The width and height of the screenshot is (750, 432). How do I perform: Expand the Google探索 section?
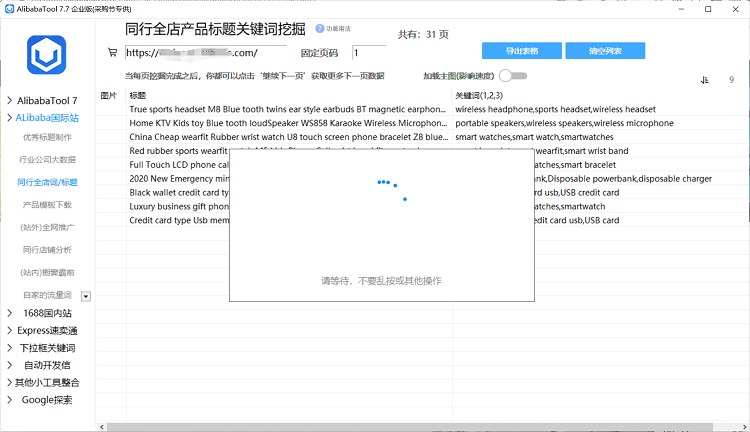point(10,399)
